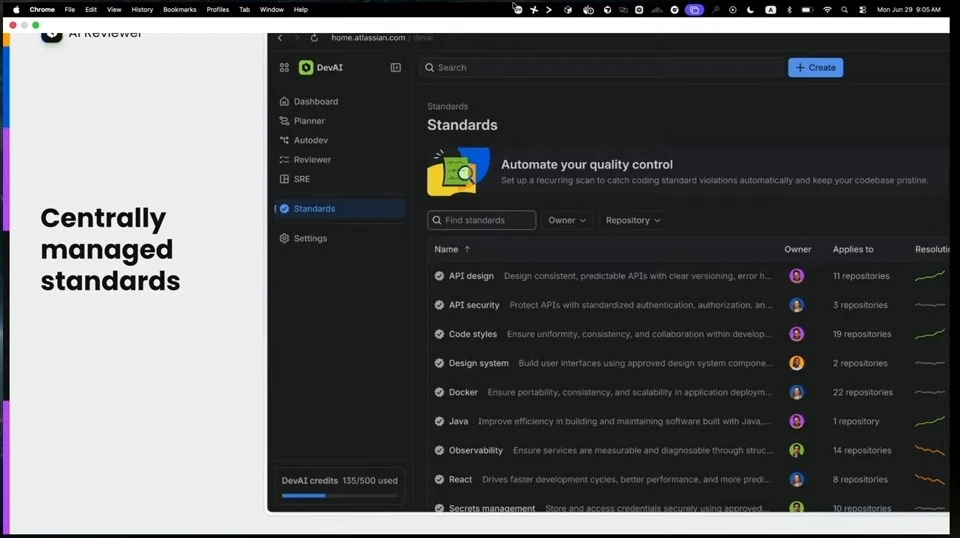
Task: Open the Docker standard
Action: (x=463, y=392)
